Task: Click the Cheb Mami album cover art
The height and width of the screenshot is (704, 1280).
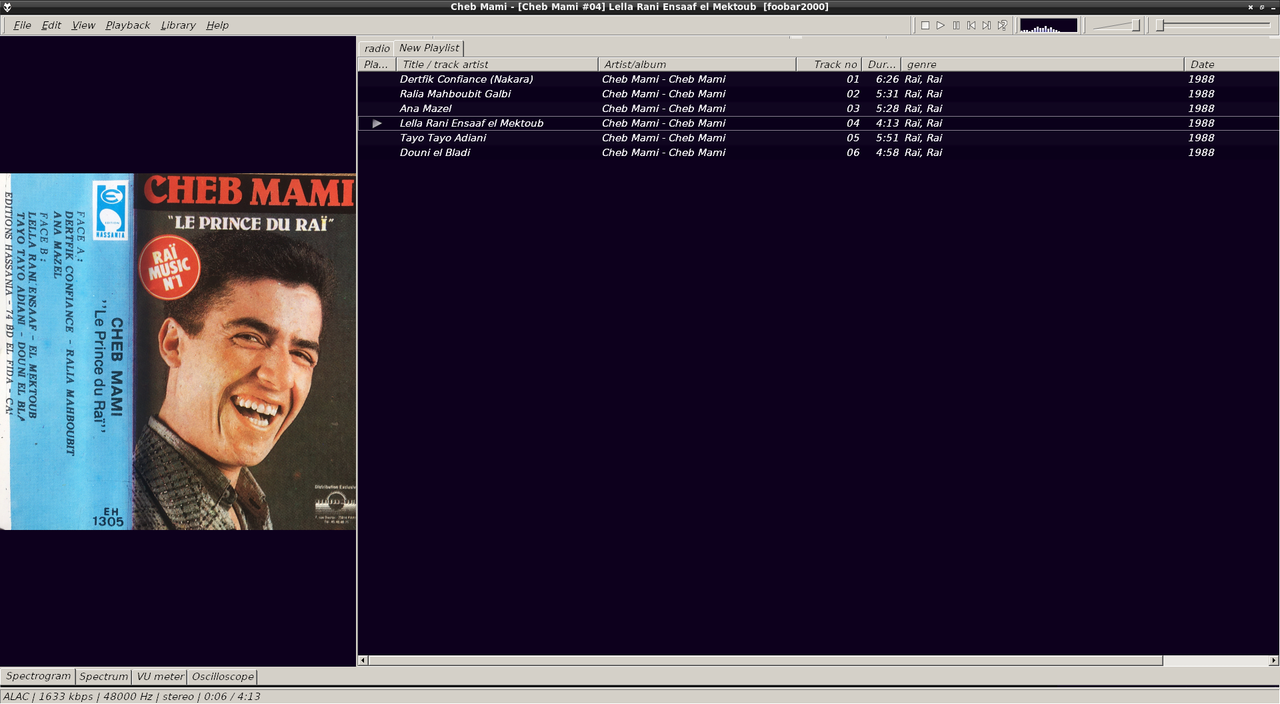Action: pyautogui.click(x=178, y=351)
